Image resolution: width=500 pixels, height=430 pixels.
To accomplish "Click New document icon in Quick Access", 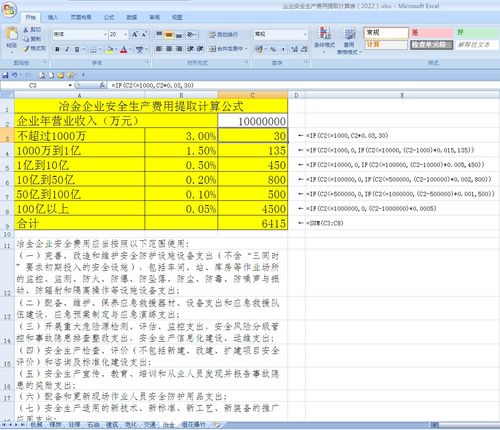I will (x=51, y=75).
